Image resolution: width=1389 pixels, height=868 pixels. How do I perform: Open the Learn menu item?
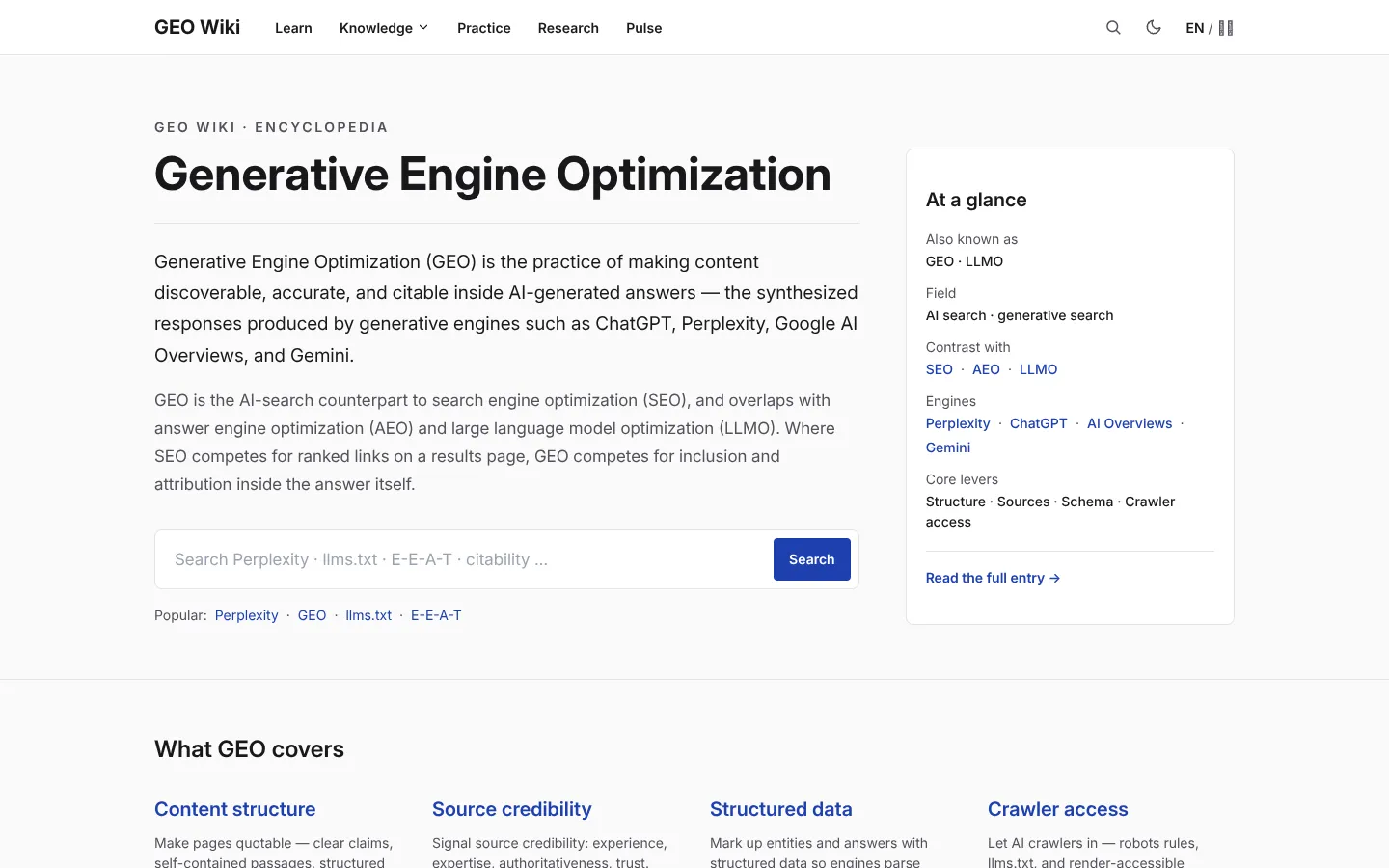293,28
